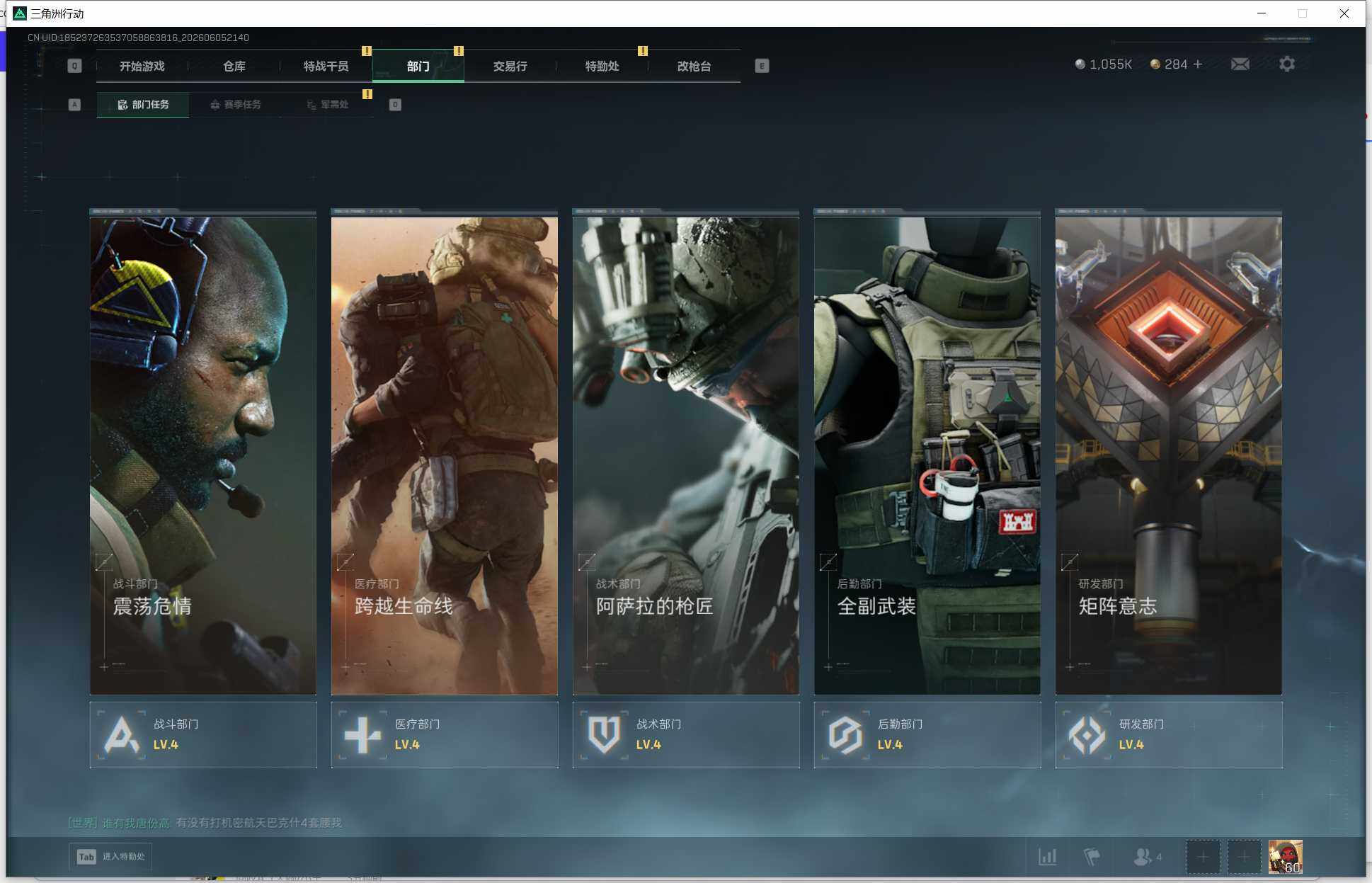The height and width of the screenshot is (883, 1372).
Task: Open the settings gear icon
Action: [1287, 64]
